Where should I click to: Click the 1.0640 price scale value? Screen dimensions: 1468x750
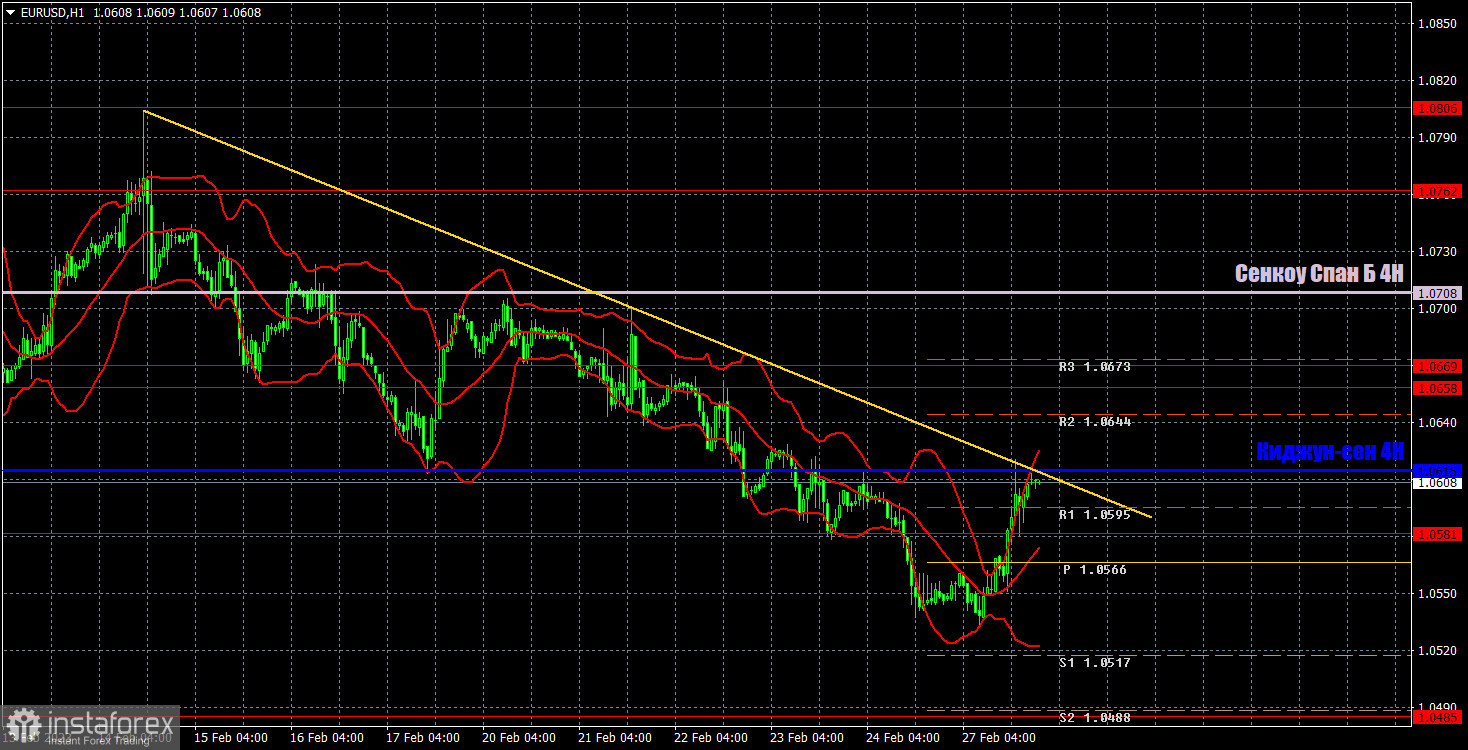(1438, 422)
